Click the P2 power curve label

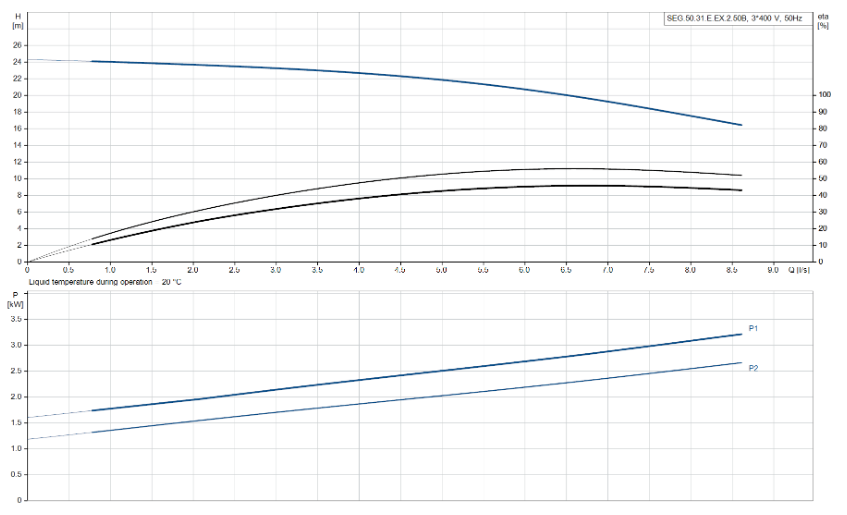click(x=753, y=368)
